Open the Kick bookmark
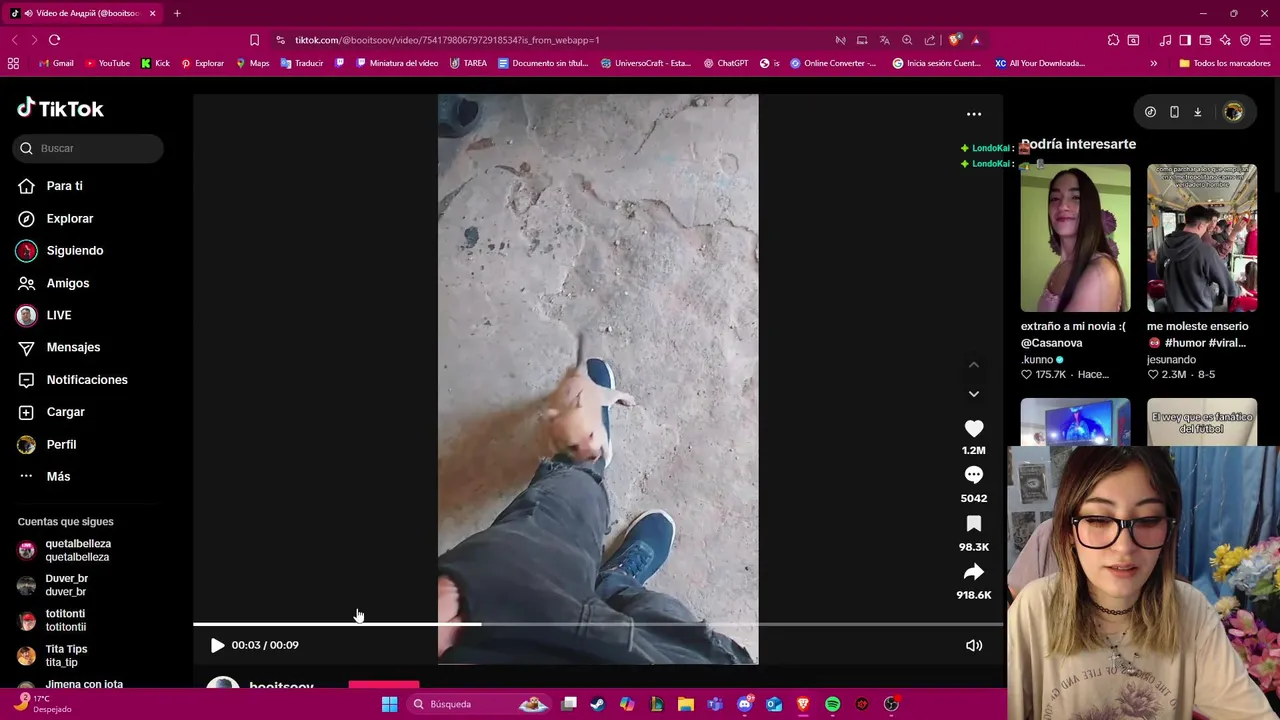1280x720 pixels. [155, 63]
